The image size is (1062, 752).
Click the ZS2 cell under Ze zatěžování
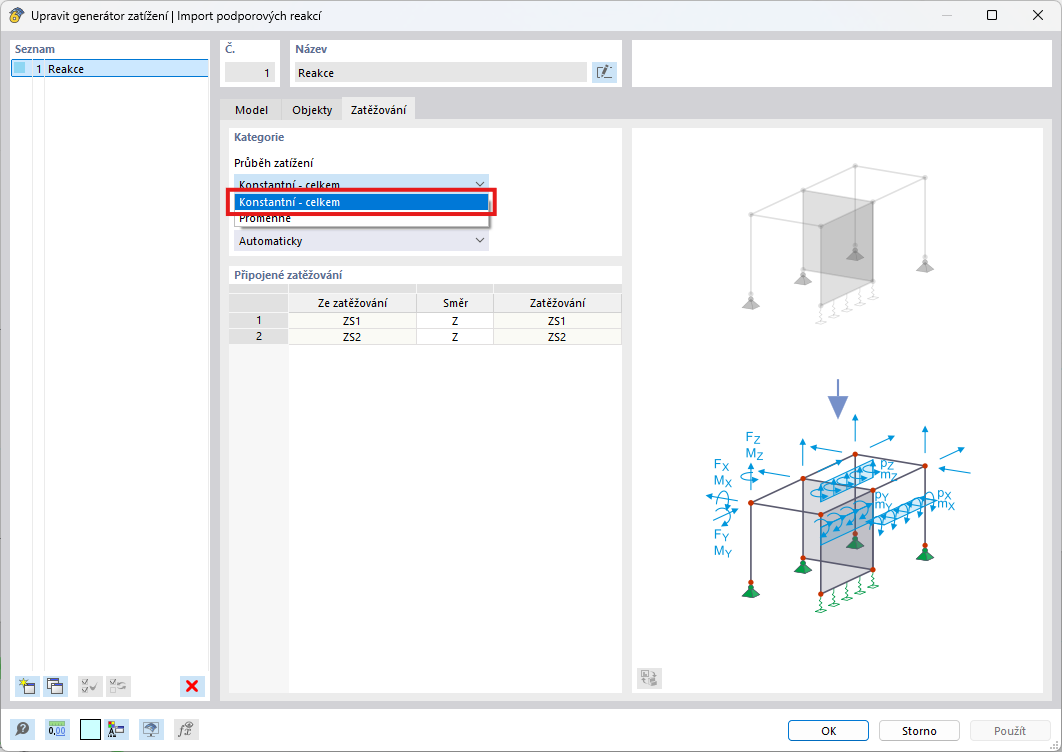[352, 337]
